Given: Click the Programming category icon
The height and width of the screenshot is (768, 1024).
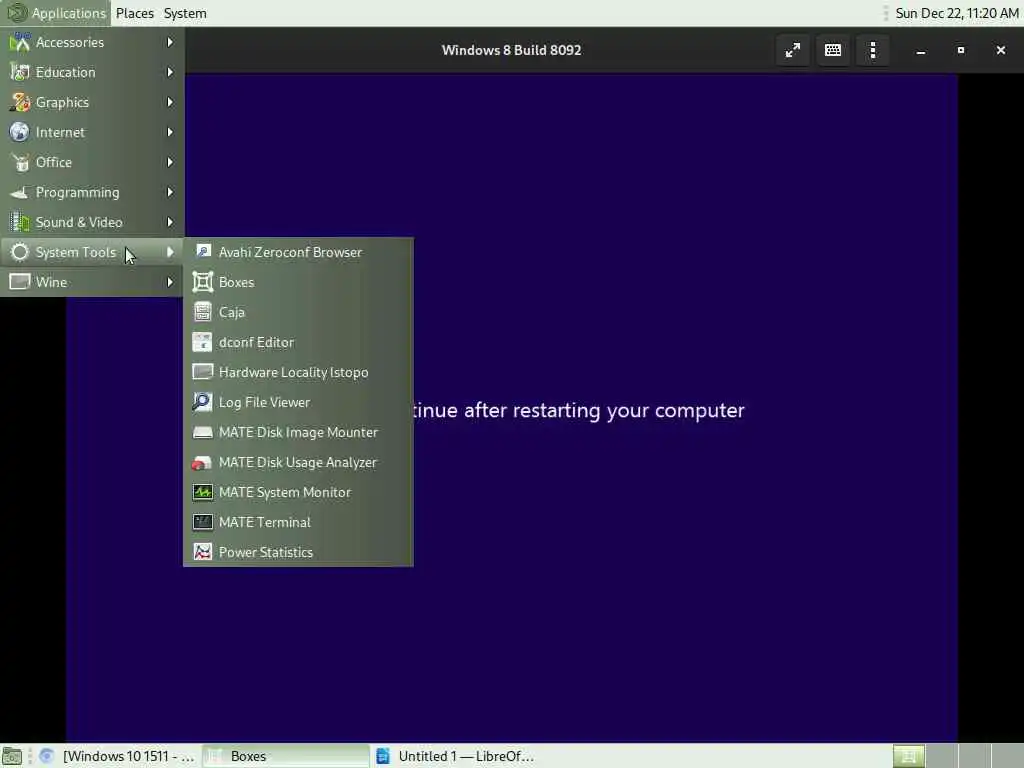Looking at the screenshot, I should (20, 193).
